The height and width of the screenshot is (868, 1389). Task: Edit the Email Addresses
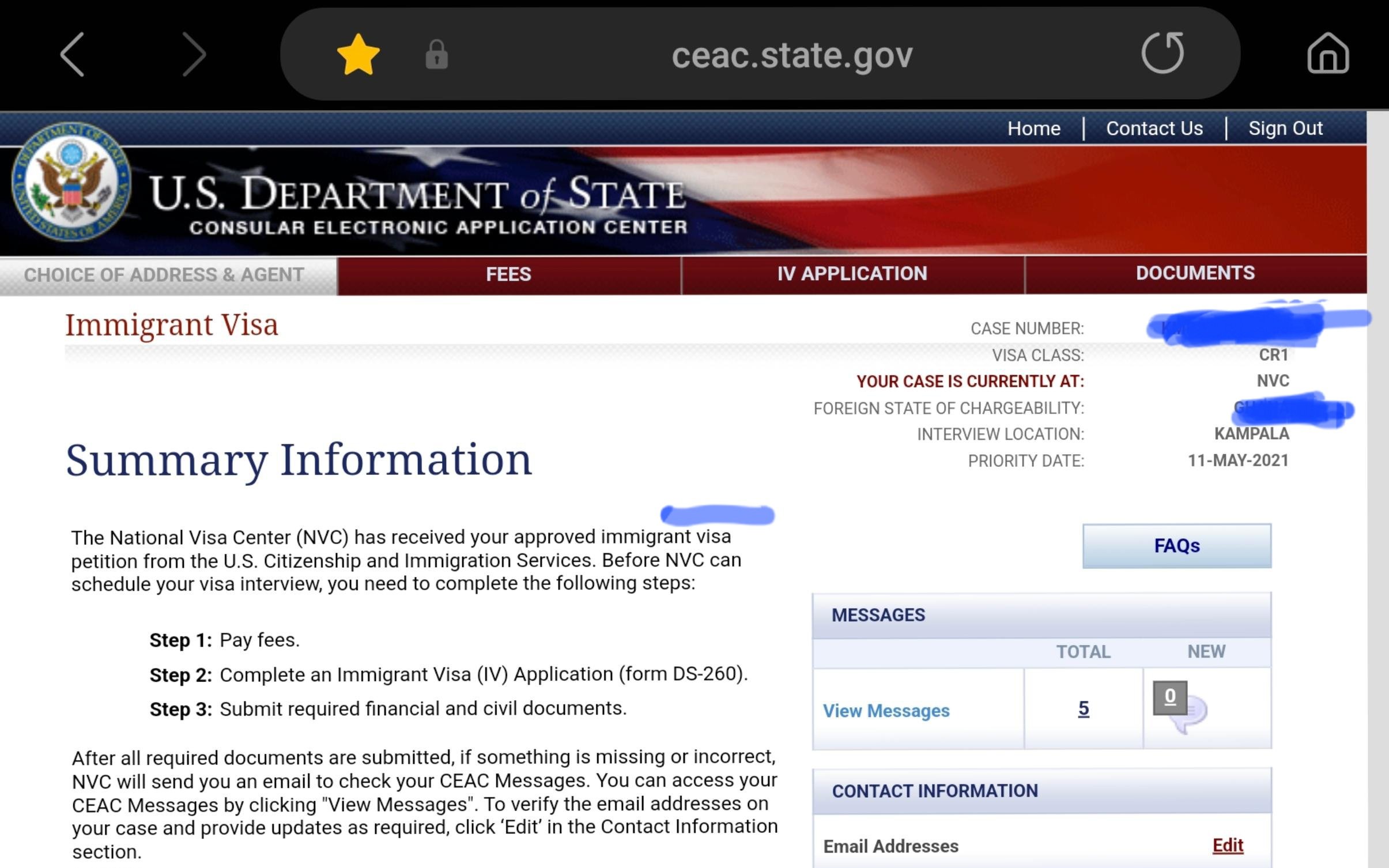coord(1228,846)
